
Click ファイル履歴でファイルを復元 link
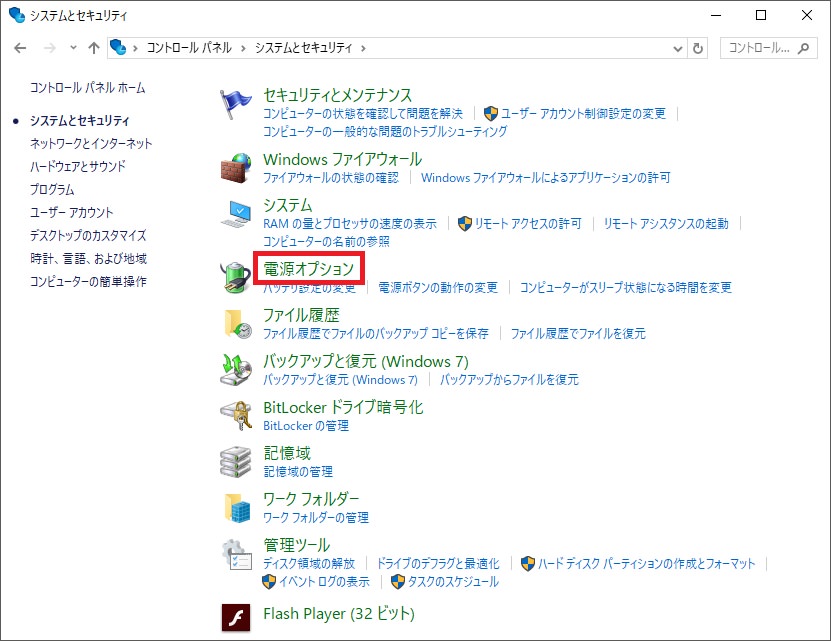click(x=578, y=333)
